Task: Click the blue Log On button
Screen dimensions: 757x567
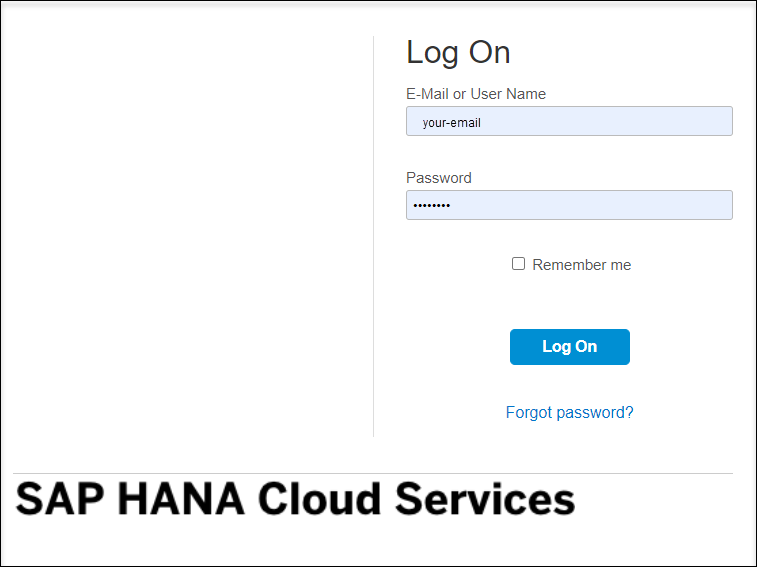Action: coord(570,347)
